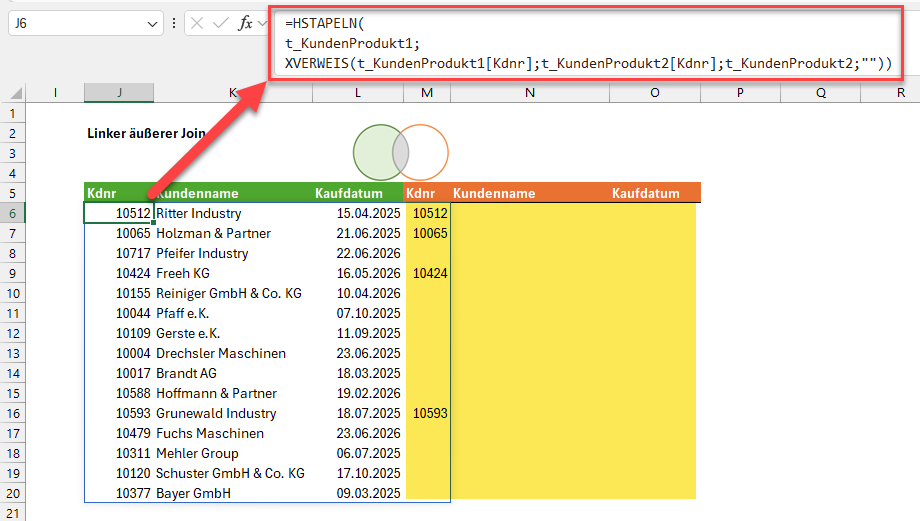This screenshot has width=920, height=521.
Task: Select the date cell 17.10.2025
Action: (358, 473)
